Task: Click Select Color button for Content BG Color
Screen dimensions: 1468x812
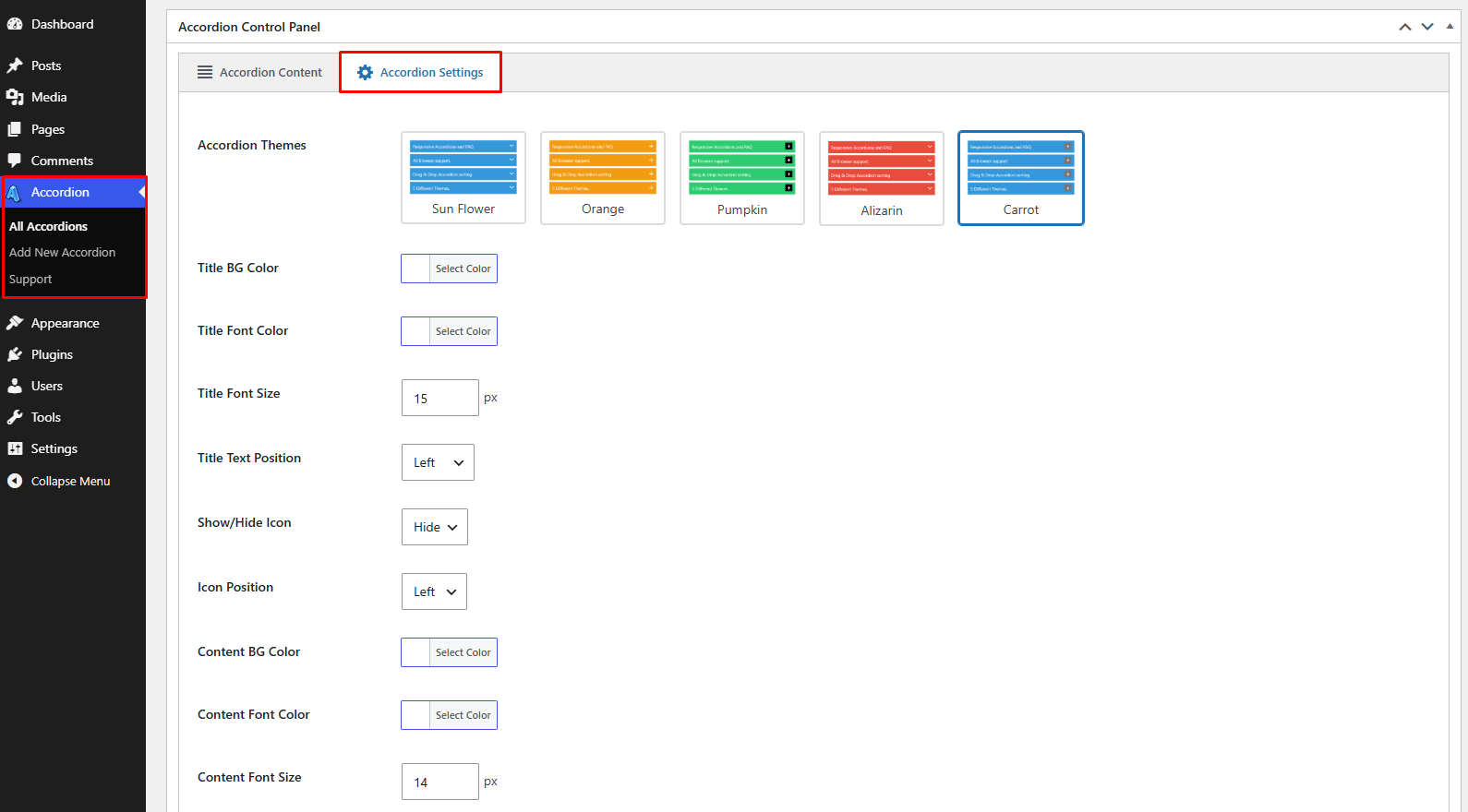Action: (x=463, y=652)
